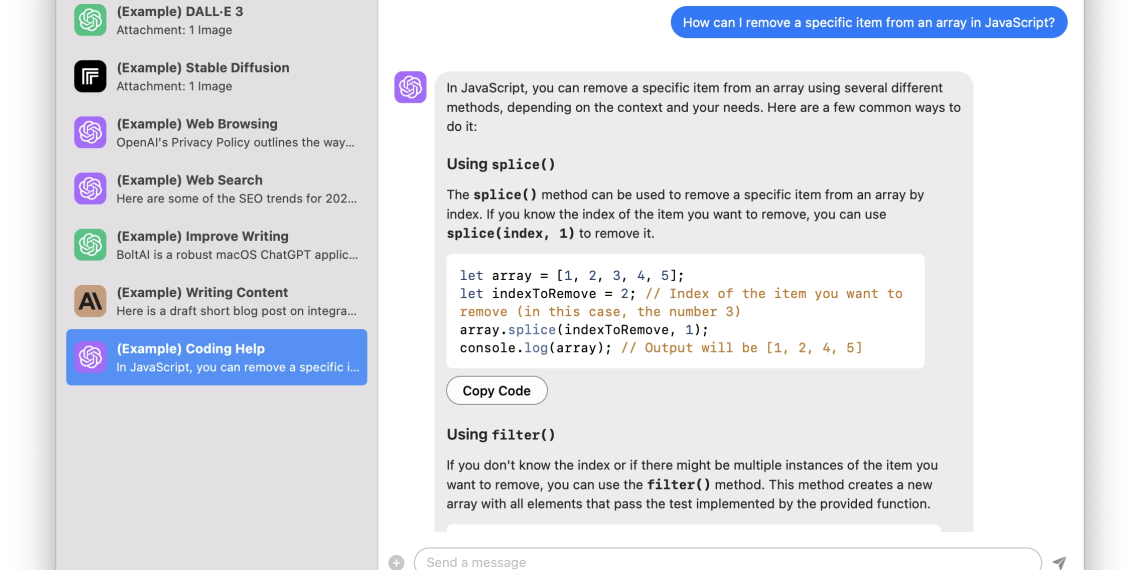Click the blue user question bubble
Viewport: 1140px width, 570px height.
click(x=868, y=22)
